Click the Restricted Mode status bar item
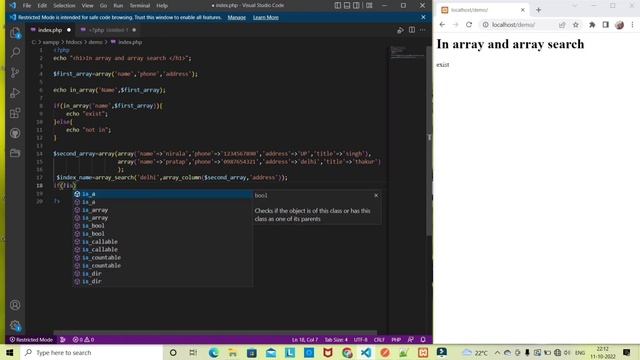 pyautogui.click(x=31, y=340)
